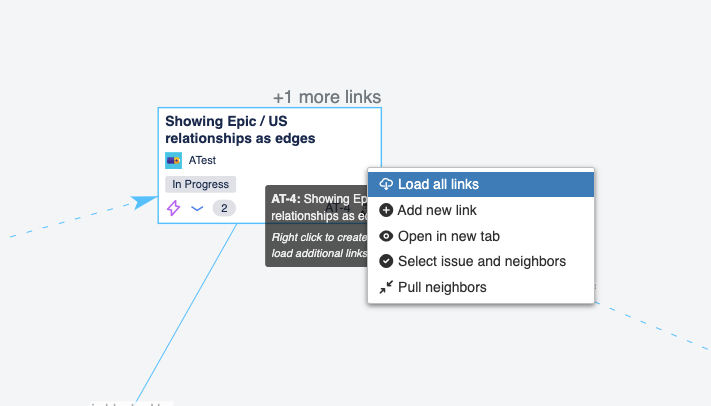Click the purple Epic lightning bolt icon
The image size is (711, 406).
(x=173, y=208)
